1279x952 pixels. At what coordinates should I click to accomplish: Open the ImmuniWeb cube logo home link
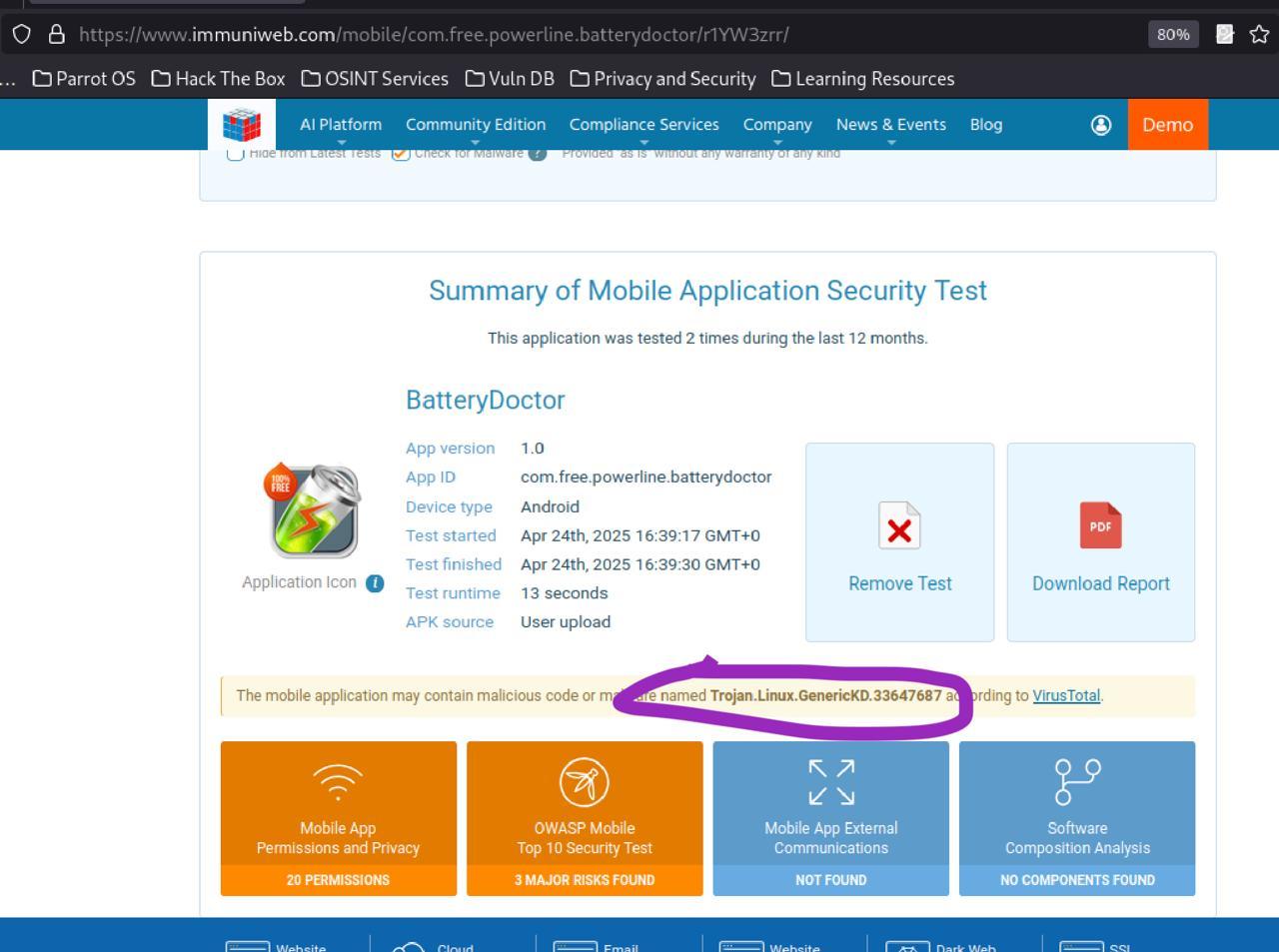point(242,125)
